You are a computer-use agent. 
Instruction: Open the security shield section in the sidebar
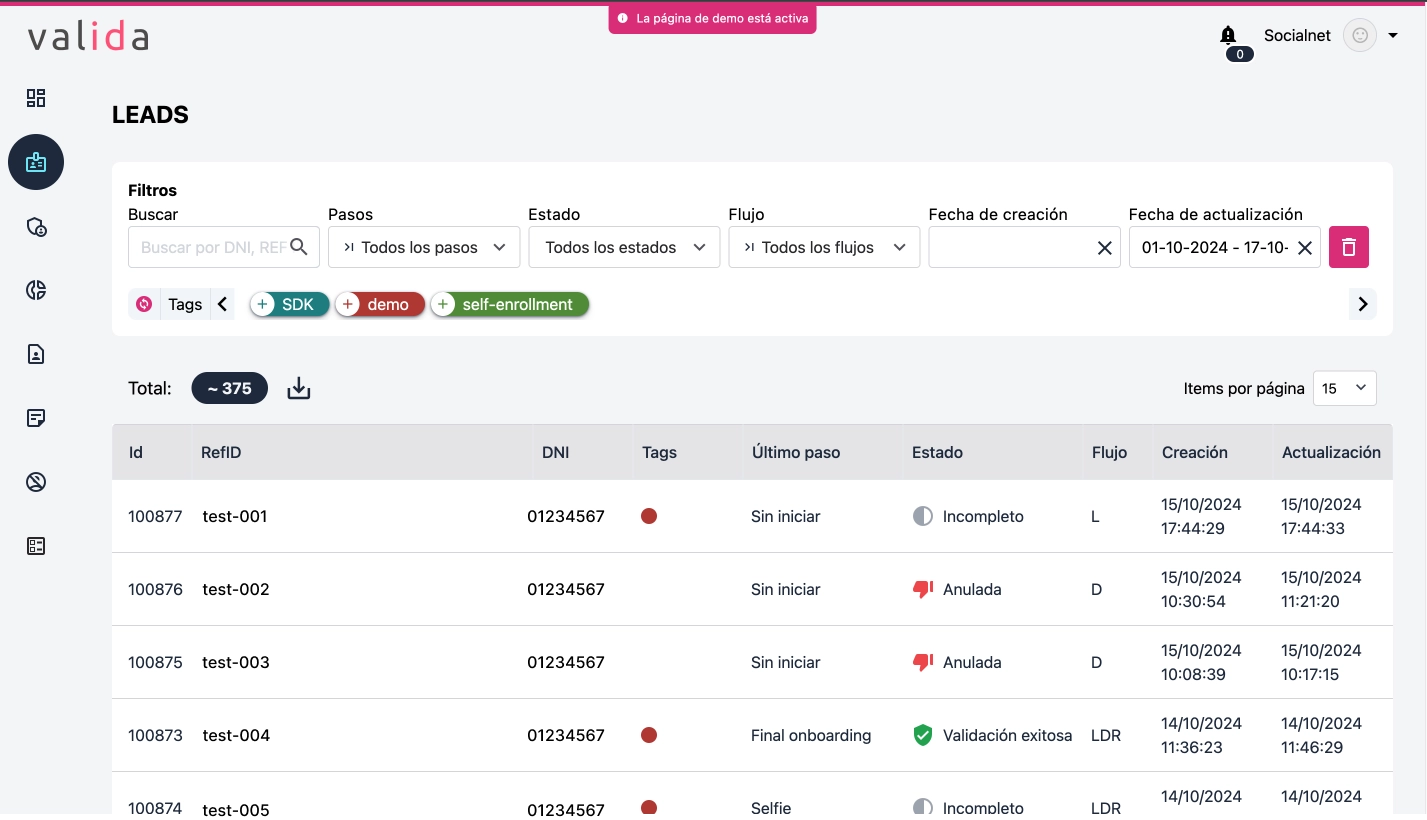(x=36, y=227)
